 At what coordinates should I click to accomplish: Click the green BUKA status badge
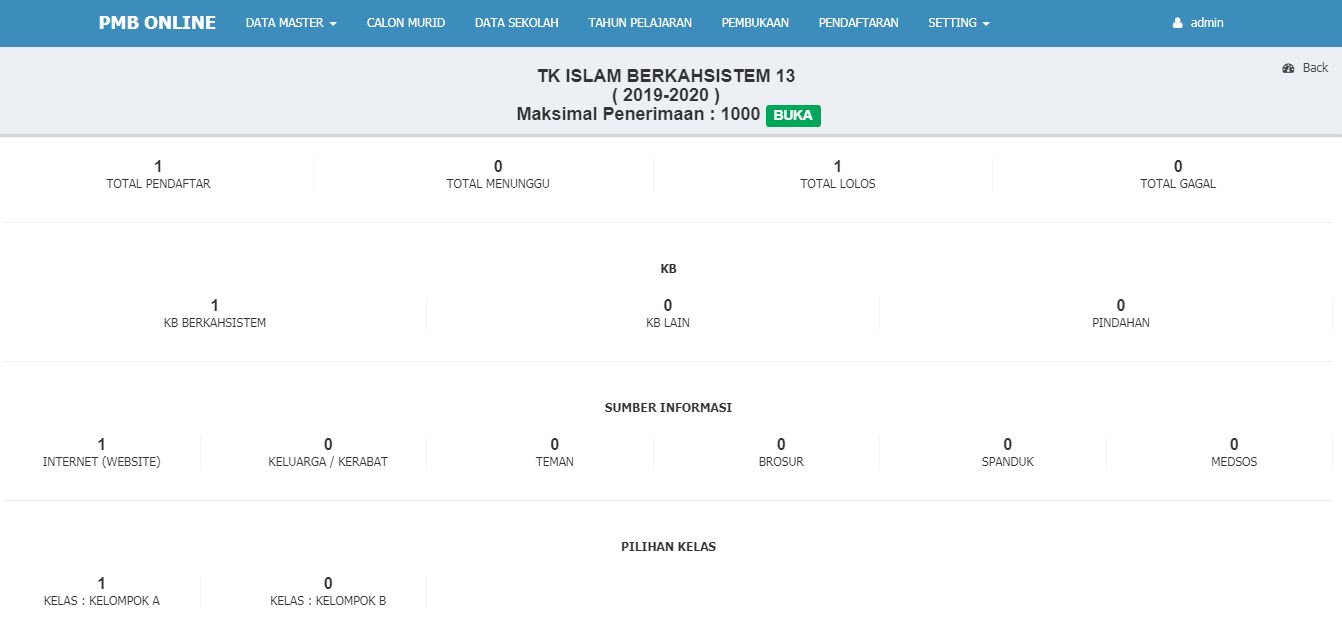793,115
